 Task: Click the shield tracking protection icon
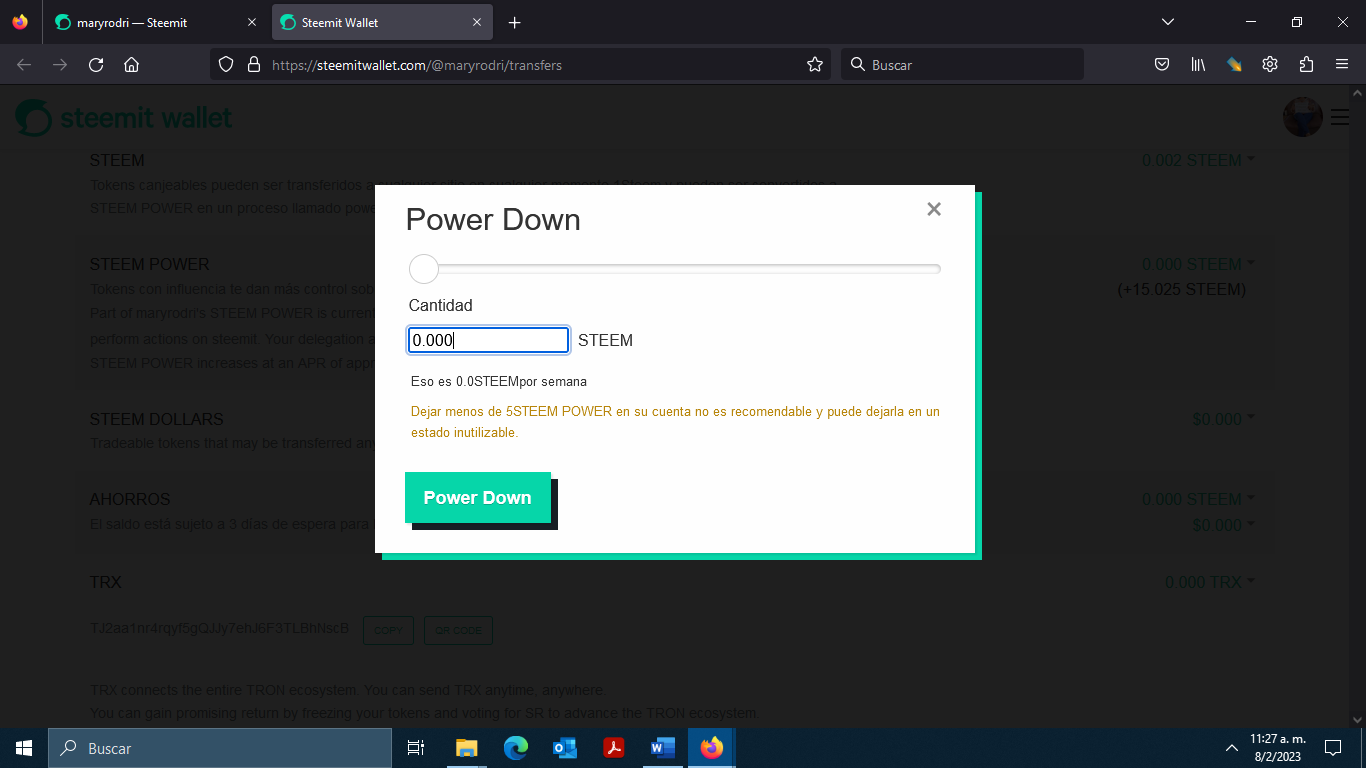[x=226, y=65]
